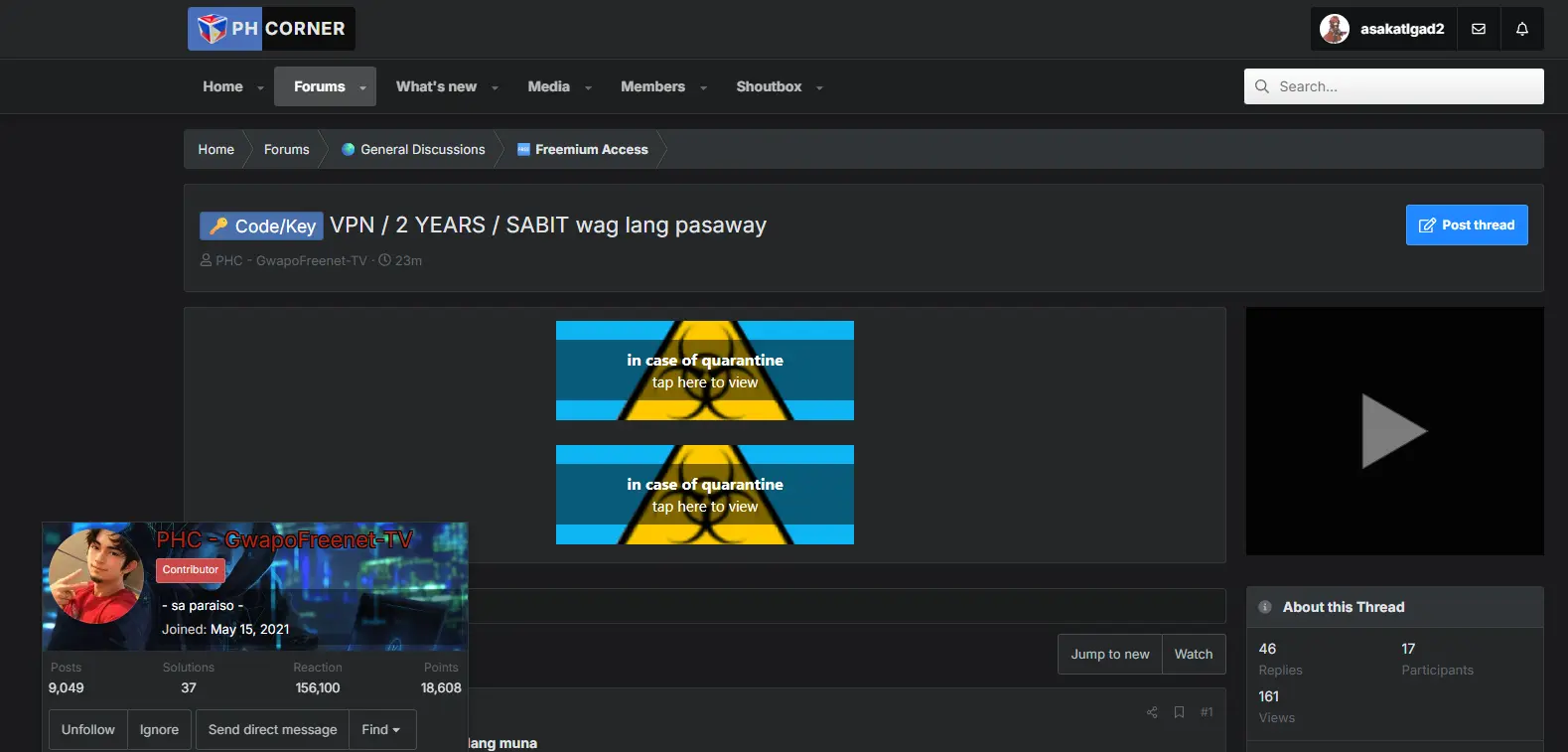This screenshot has width=1568, height=752.
Task: Click the Search input field
Action: (x=1394, y=86)
